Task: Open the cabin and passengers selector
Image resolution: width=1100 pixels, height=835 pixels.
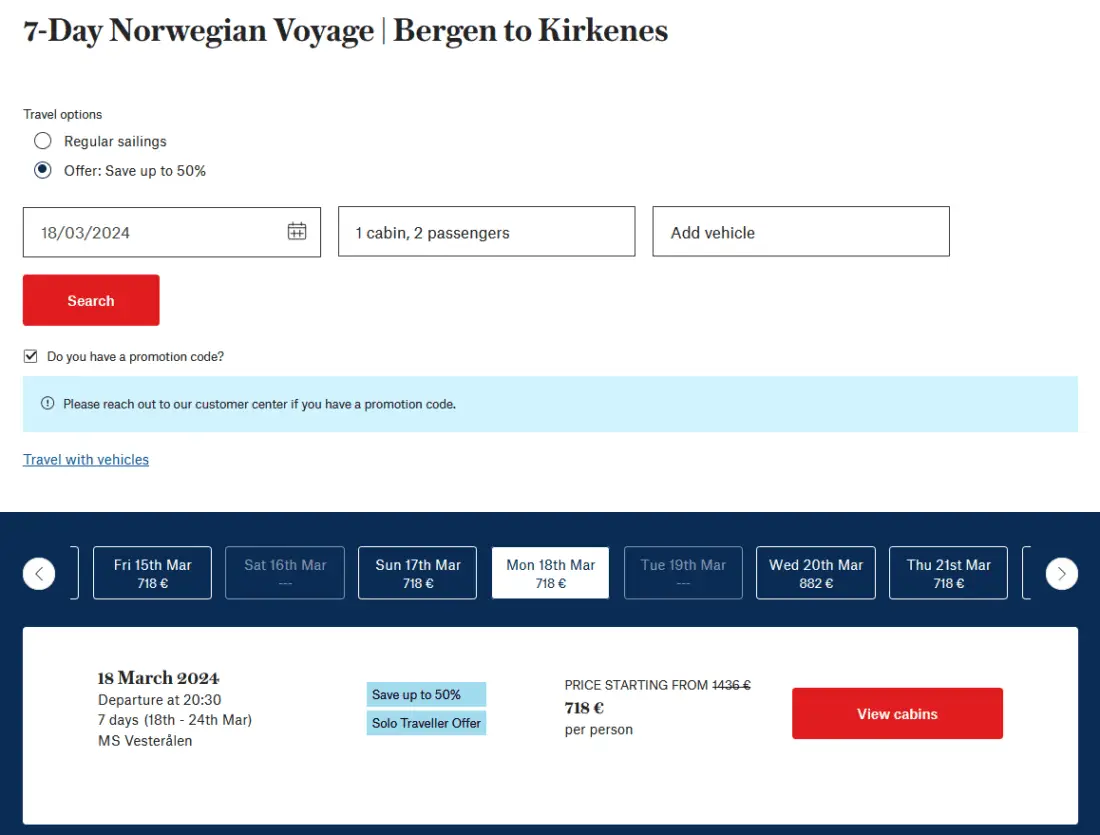Action: [x=486, y=232]
